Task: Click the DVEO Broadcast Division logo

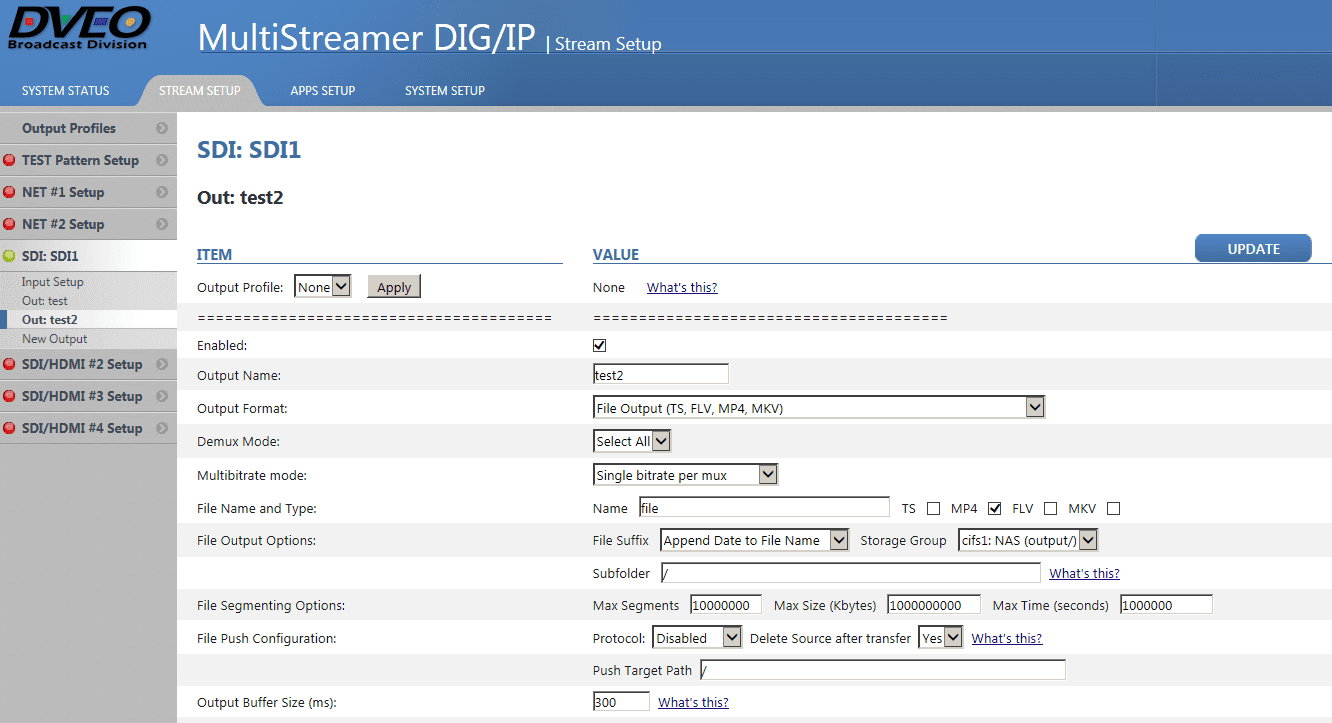Action: tap(79, 28)
